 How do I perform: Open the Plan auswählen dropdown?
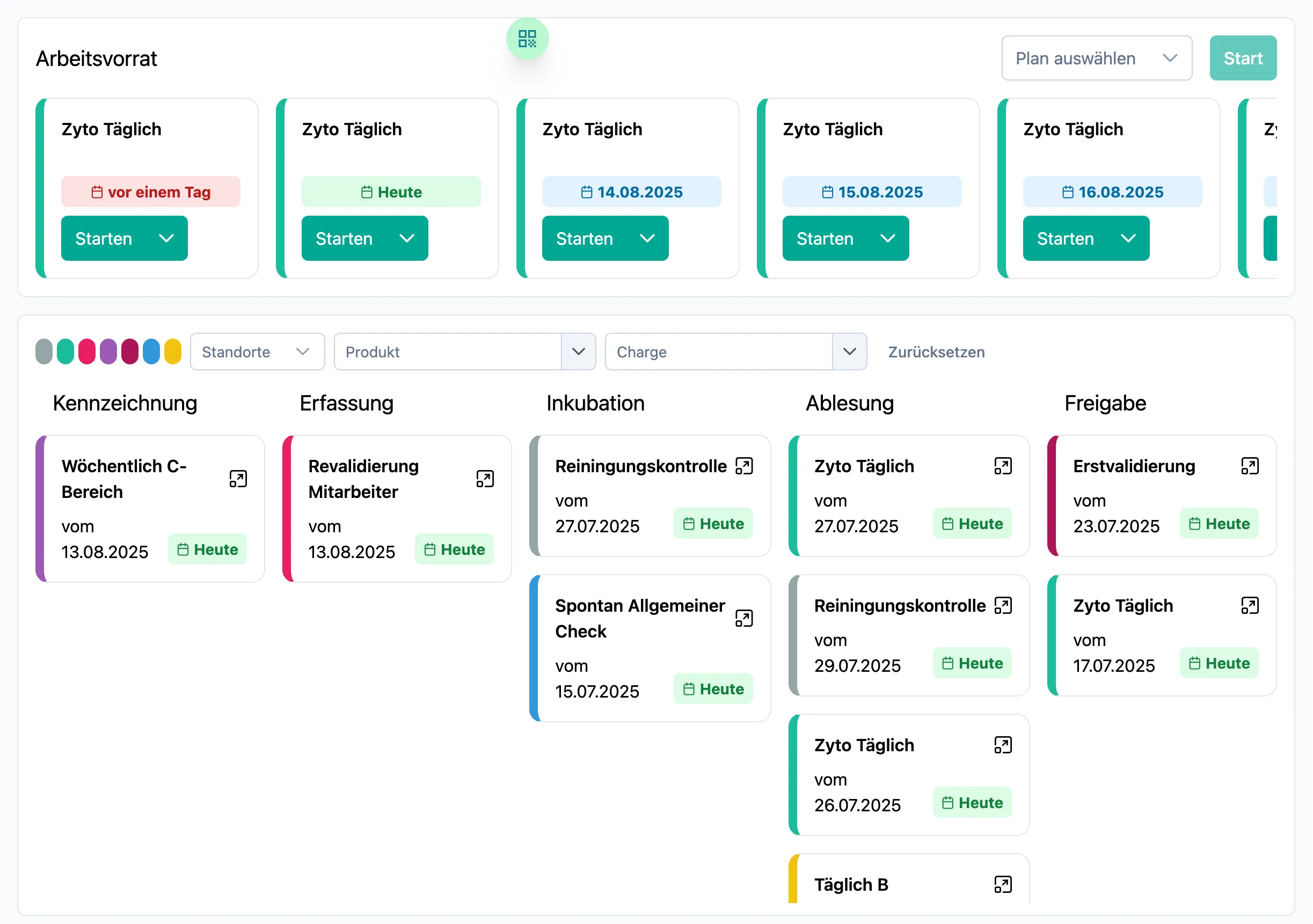(x=1096, y=57)
